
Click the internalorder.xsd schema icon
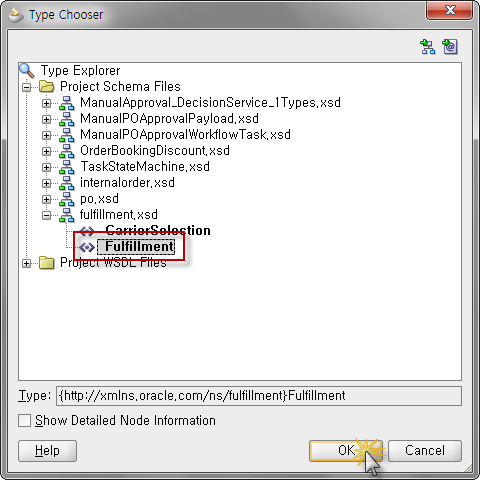(x=67, y=183)
